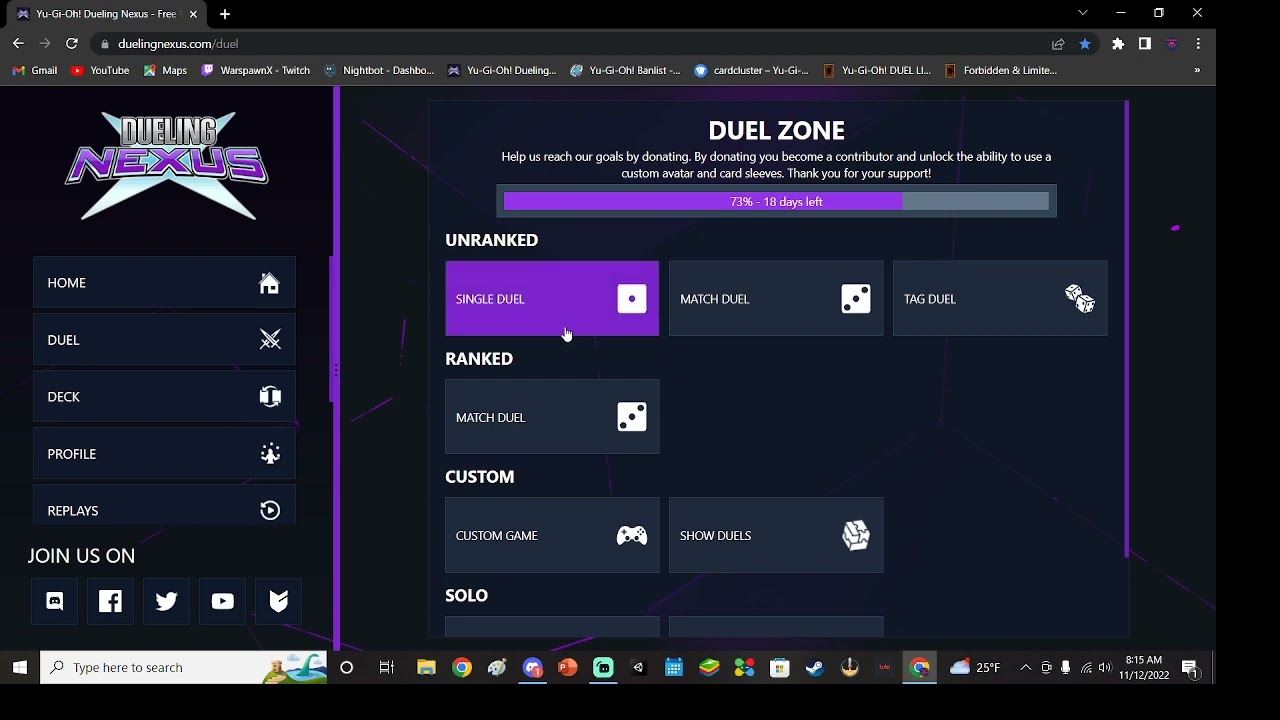This screenshot has height=720, width=1280.
Task: Show hidden system tray icons
Action: [1026, 668]
